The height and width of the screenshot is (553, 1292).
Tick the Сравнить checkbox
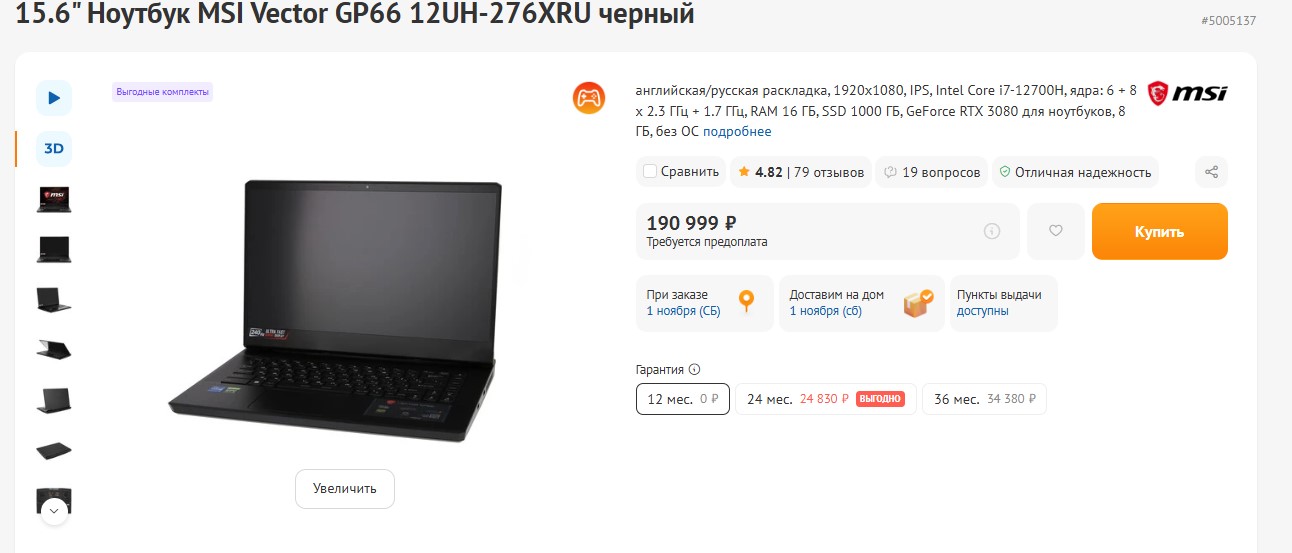pyautogui.click(x=650, y=172)
